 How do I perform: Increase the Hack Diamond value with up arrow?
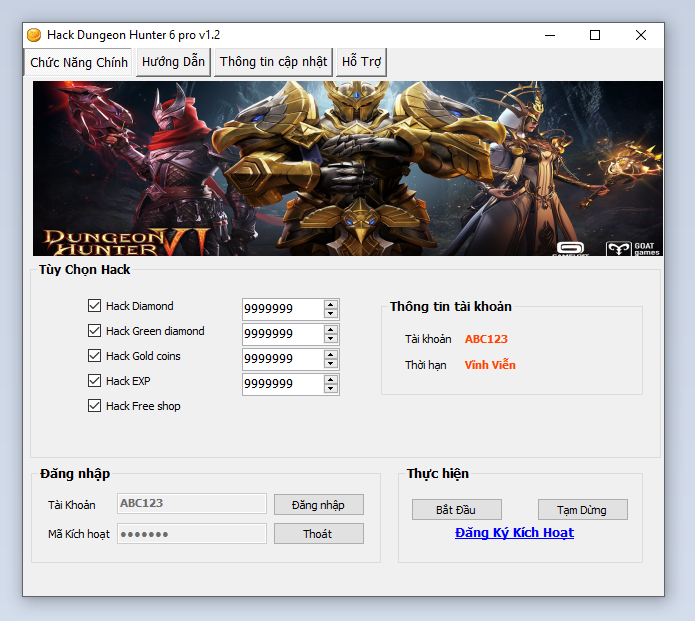331,304
